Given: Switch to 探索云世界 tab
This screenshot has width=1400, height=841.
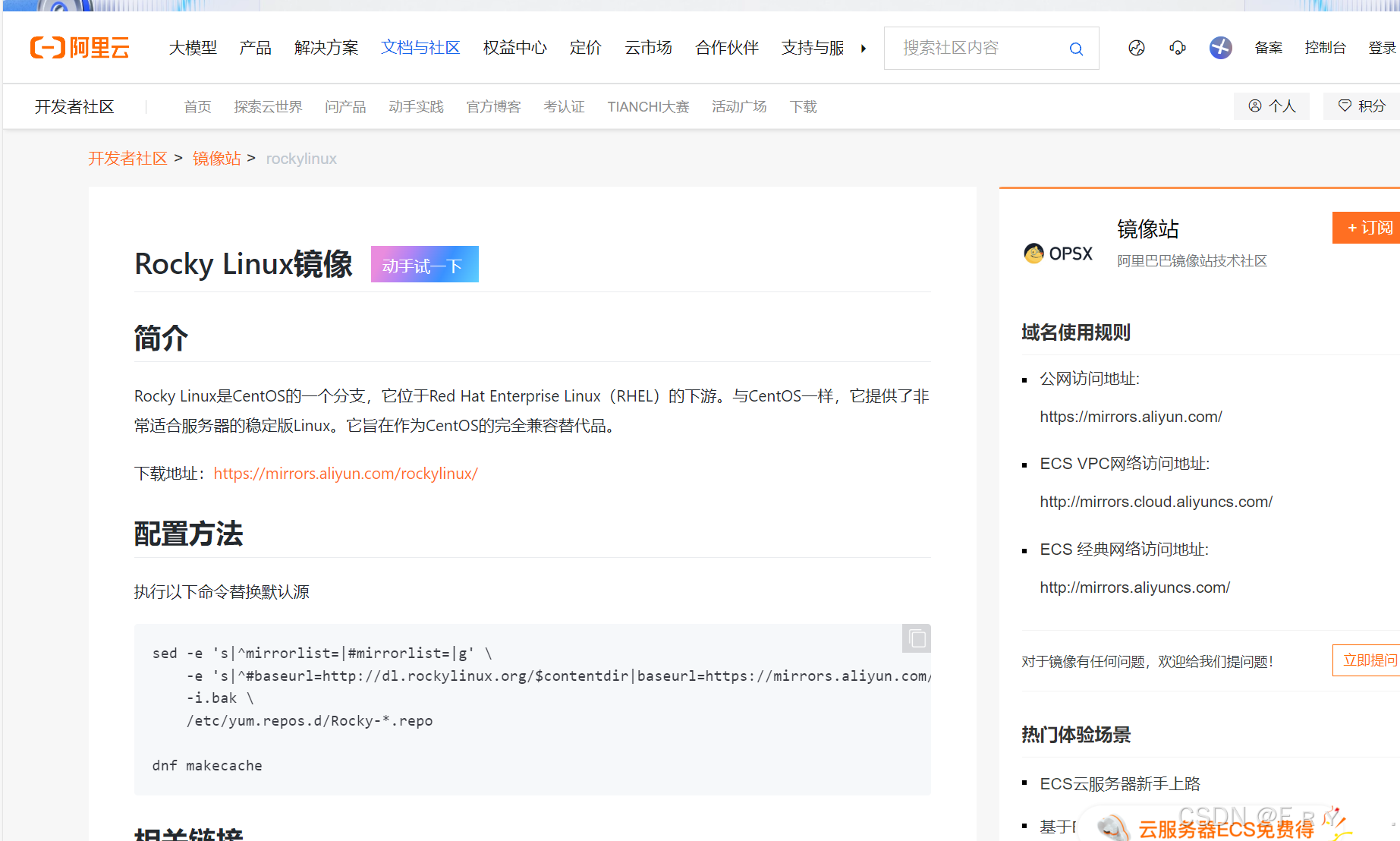Looking at the screenshot, I should (x=268, y=107).
